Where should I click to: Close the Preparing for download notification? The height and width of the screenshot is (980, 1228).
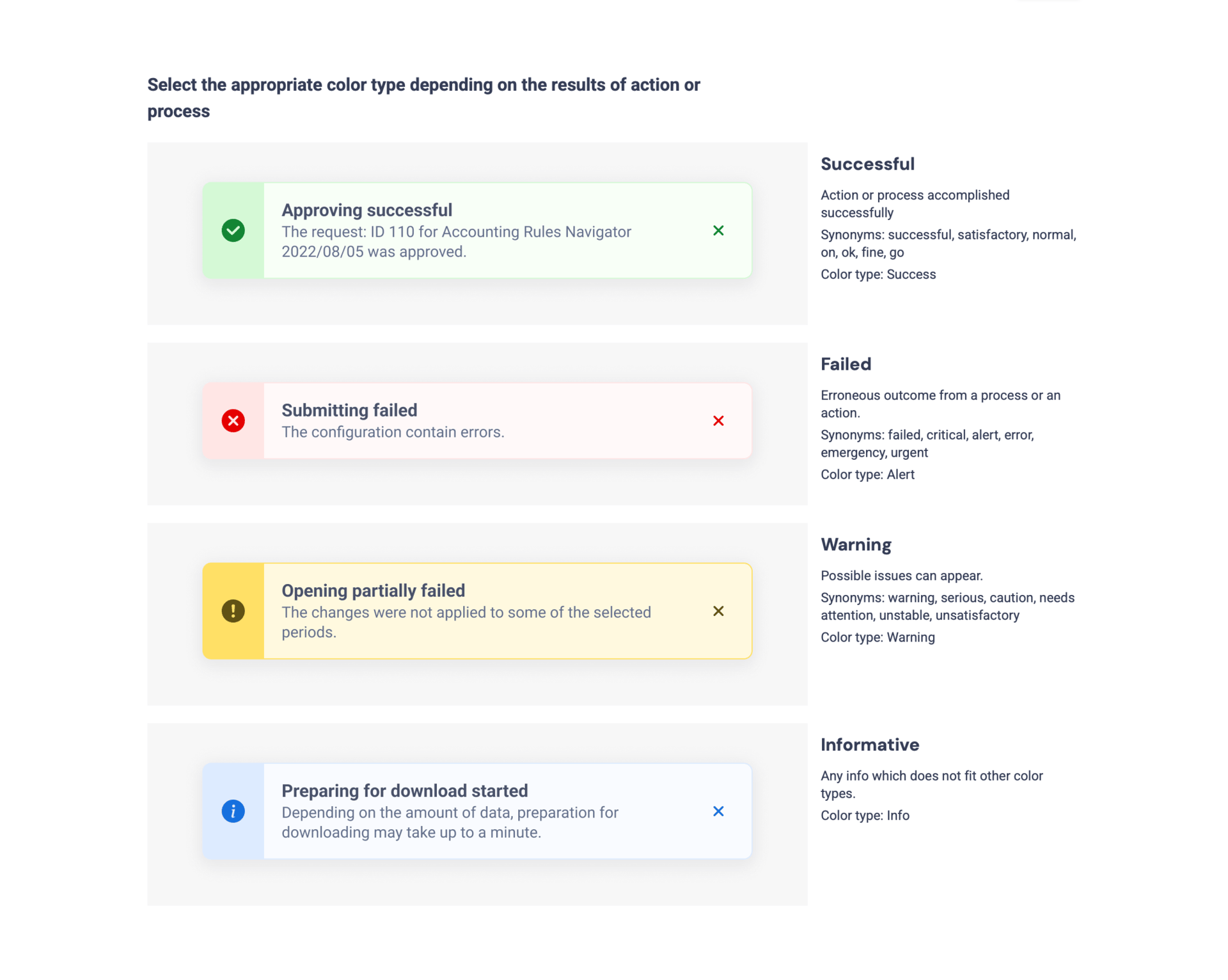click(x=718, y=811)
